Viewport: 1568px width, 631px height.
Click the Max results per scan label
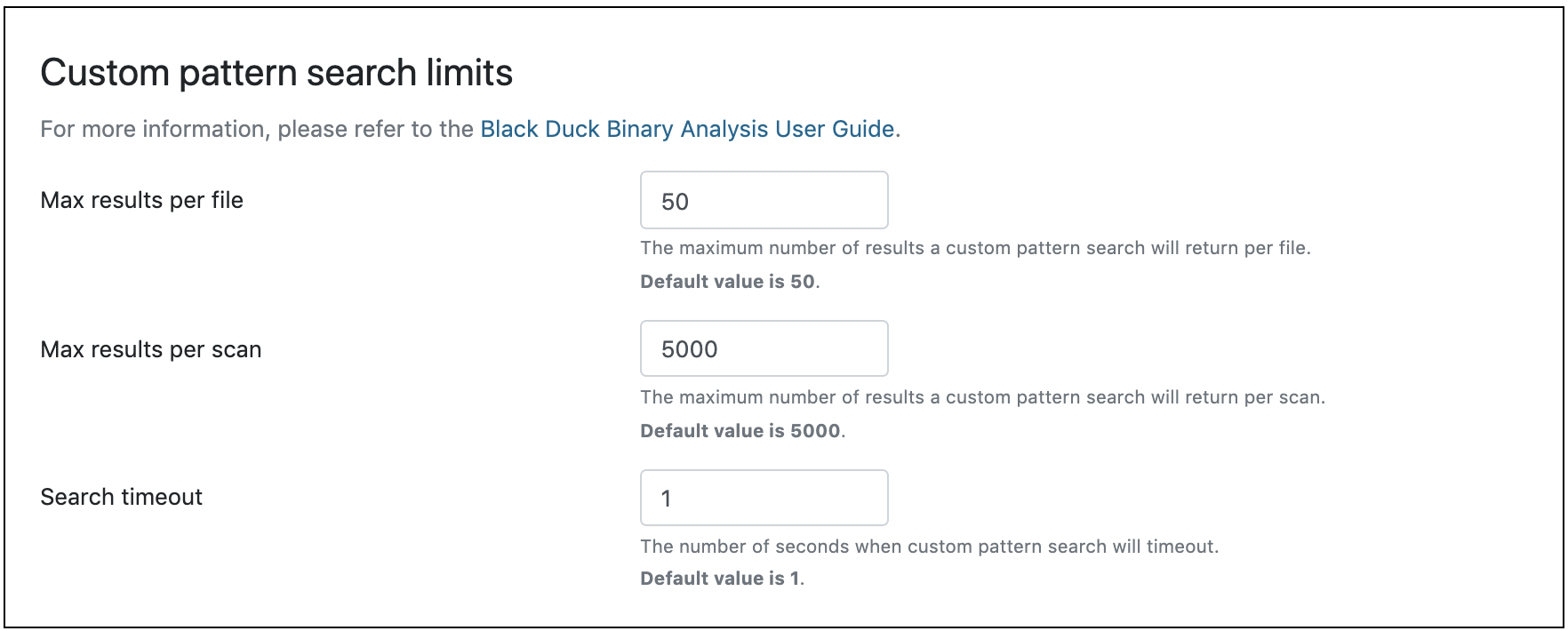pos(151,350)
